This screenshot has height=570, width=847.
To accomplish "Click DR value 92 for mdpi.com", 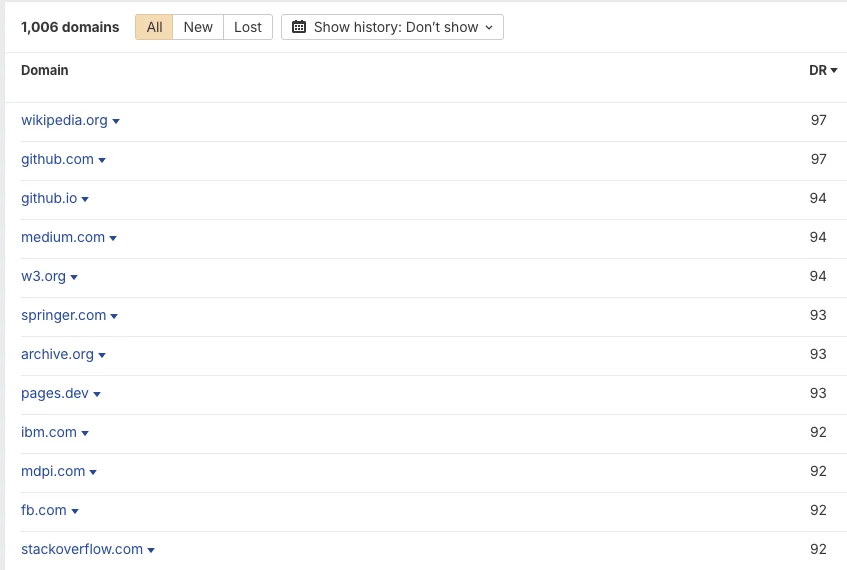I will coord(818,471).
